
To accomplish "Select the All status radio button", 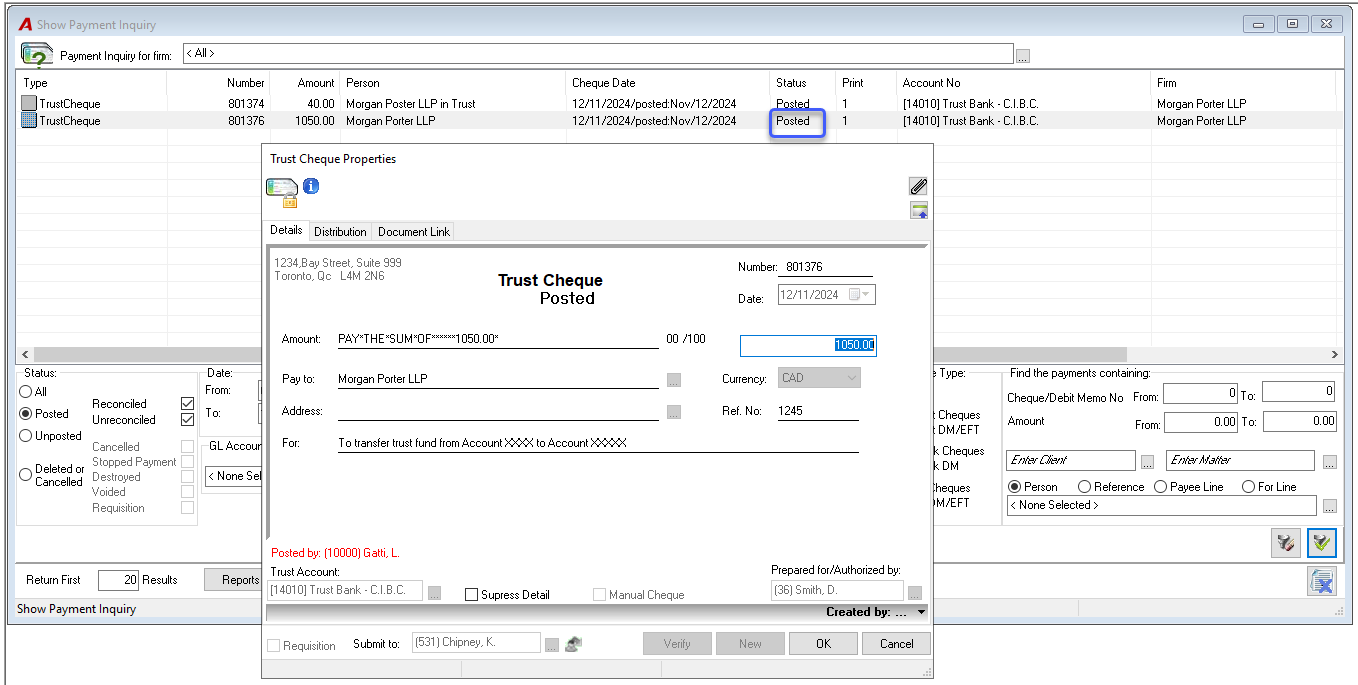I will (27, 392).
